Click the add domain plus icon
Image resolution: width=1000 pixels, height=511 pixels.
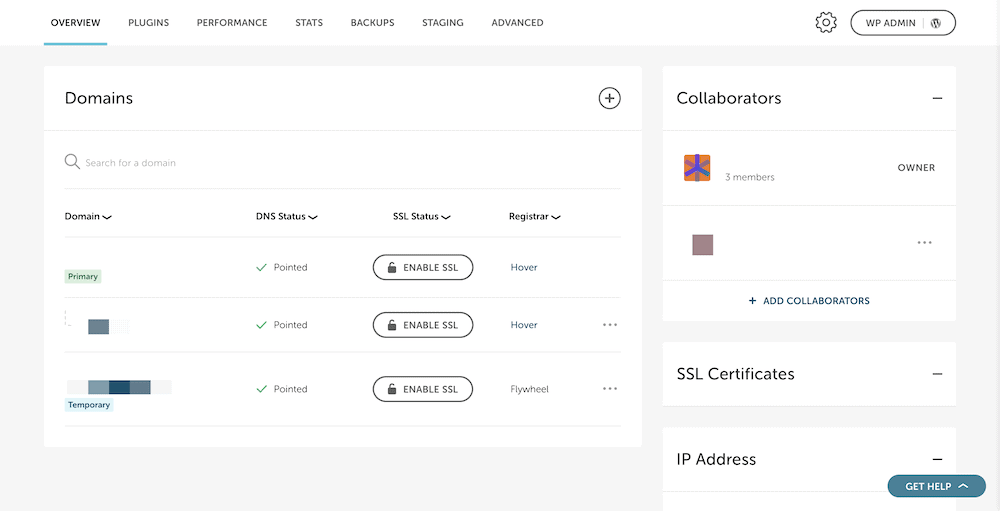click(x=609, y=98)
